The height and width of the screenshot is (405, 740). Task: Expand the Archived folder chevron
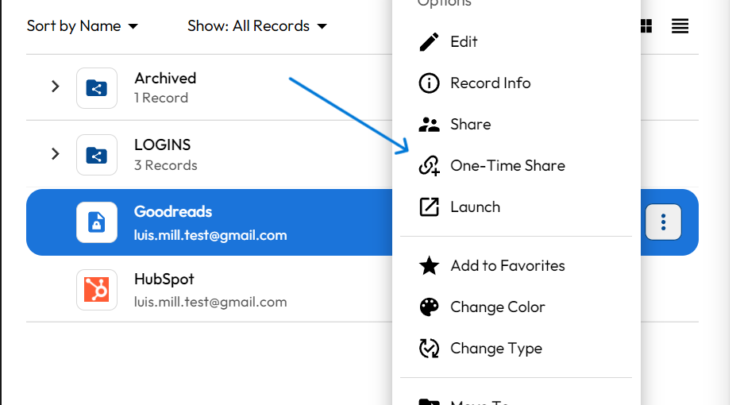(56, 87)
